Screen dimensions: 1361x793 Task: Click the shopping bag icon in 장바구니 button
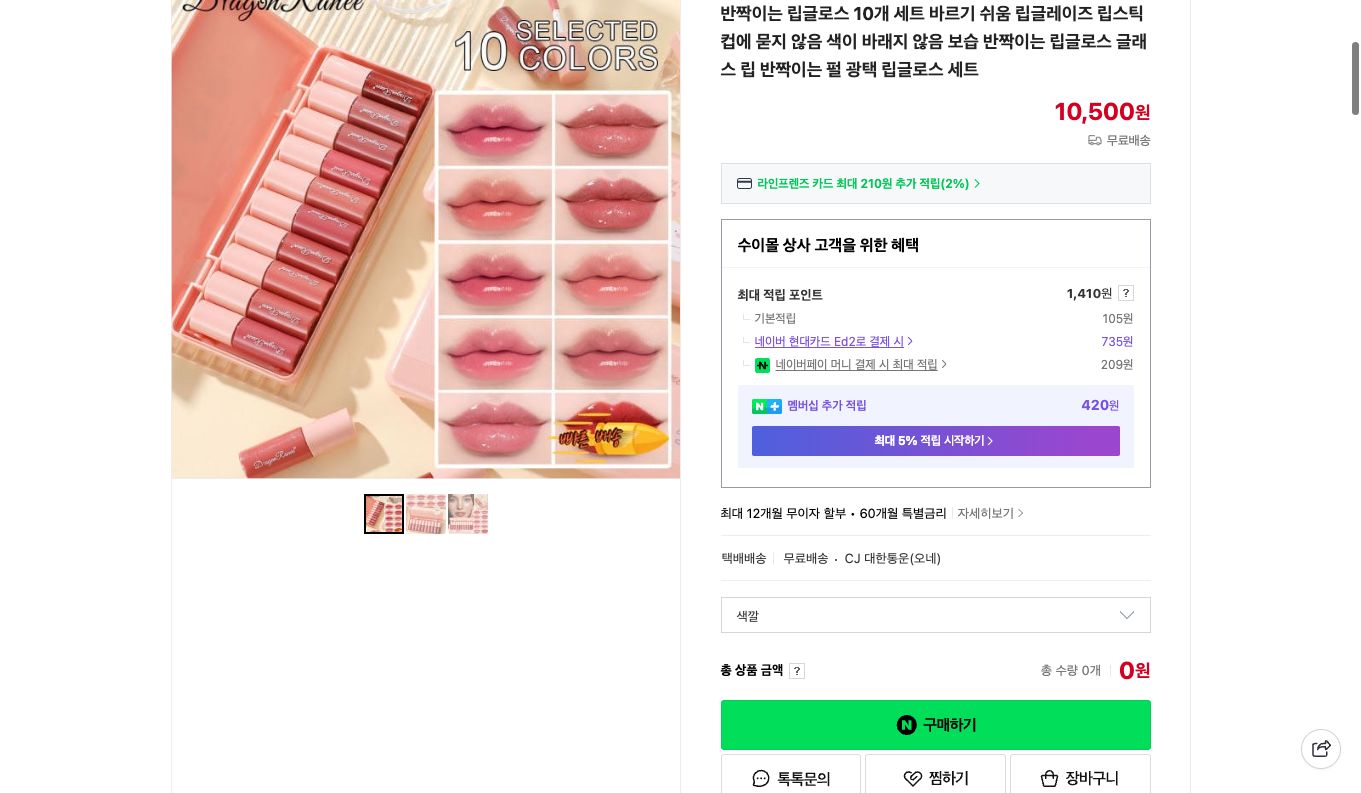click(1049, 778)
